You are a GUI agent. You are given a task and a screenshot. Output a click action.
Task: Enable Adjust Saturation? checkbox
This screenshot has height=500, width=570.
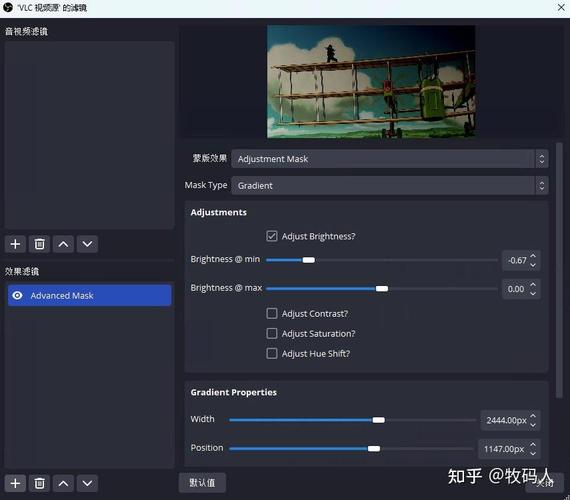(x=272, y=333)
